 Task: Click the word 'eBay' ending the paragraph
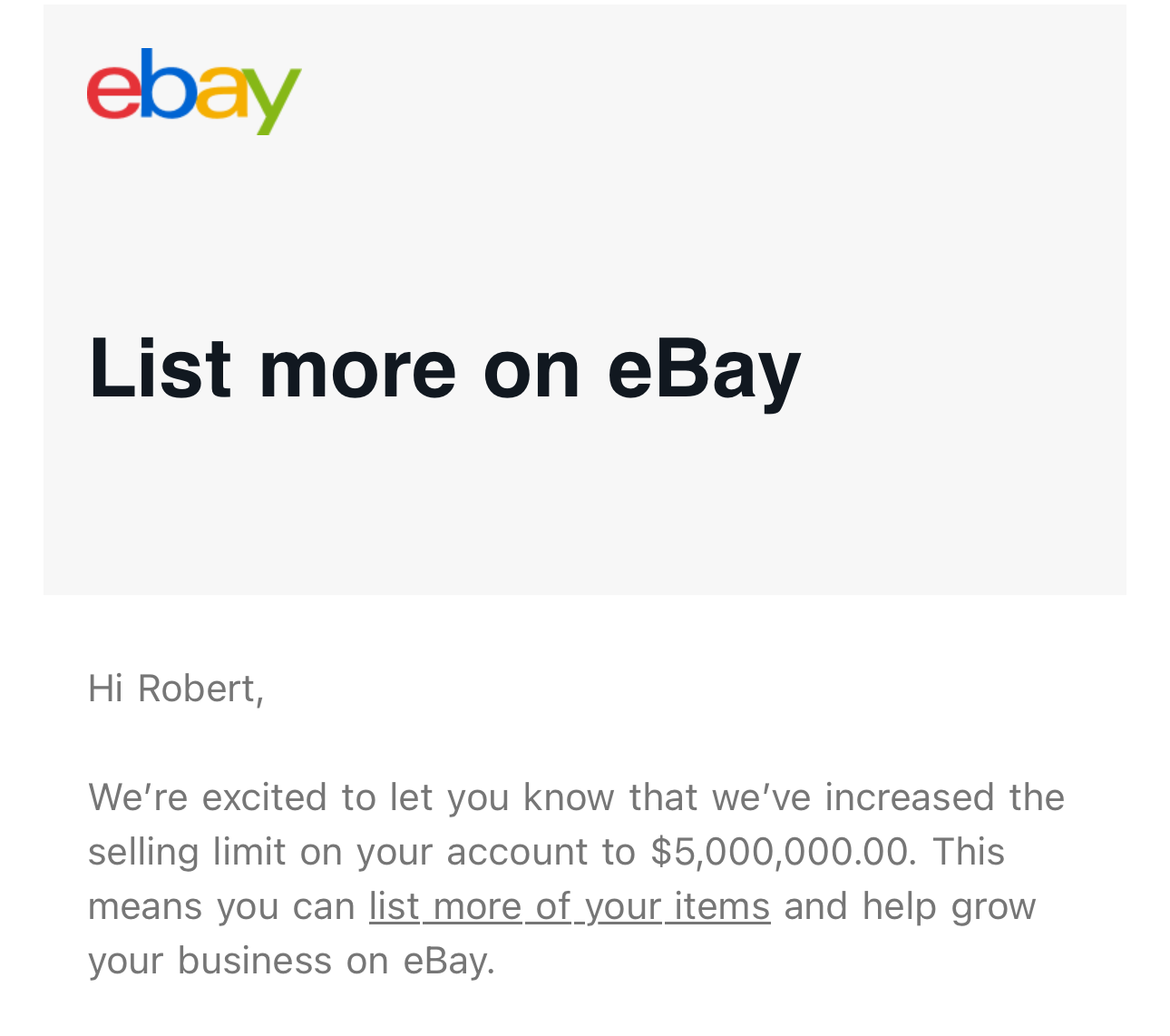(444, 961)
